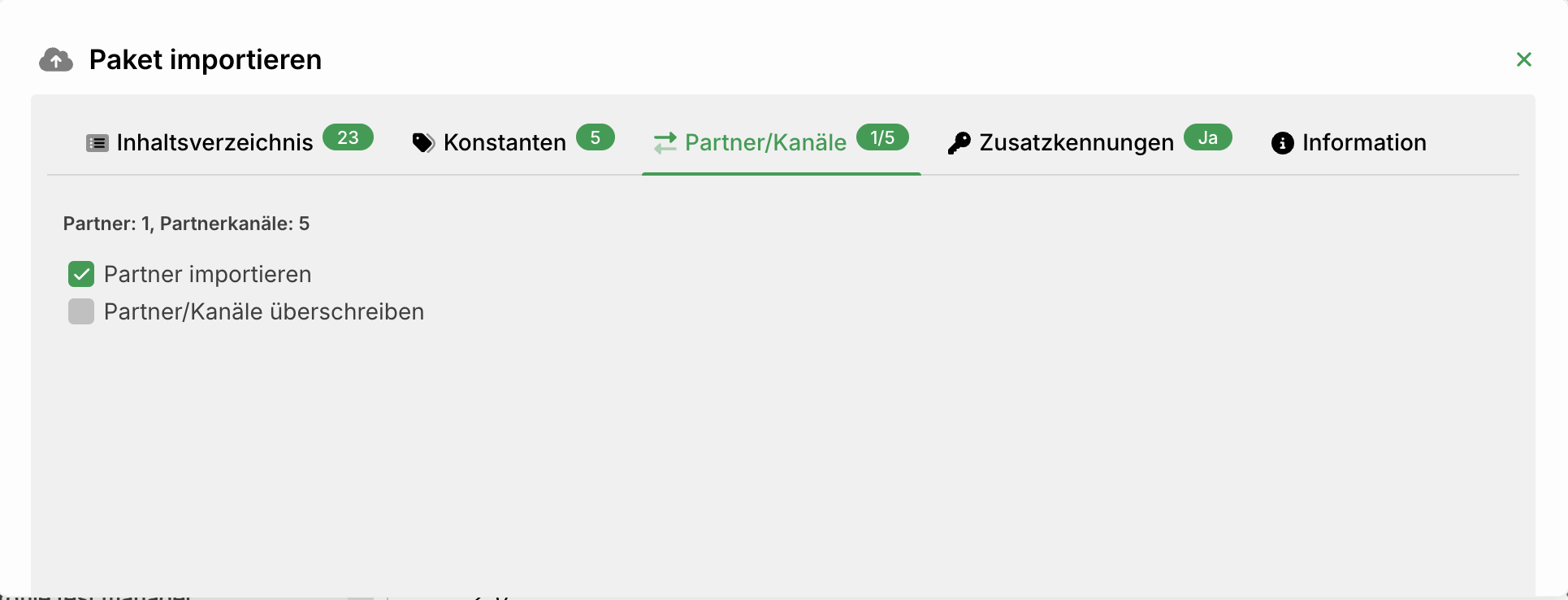
Task: Click the 23 badge on Inhaltsverzeichnis
Action: pyautogui.click(x=348, y=137)
